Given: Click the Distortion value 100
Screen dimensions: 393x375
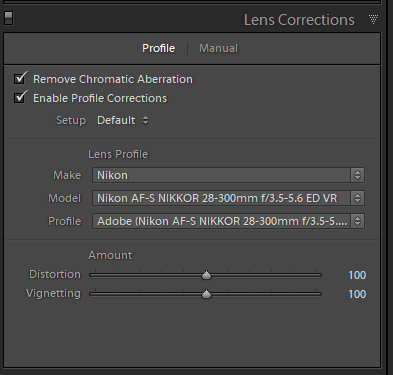Looking at the screenshot, I should pyautogui.click(x=357, y=275).
